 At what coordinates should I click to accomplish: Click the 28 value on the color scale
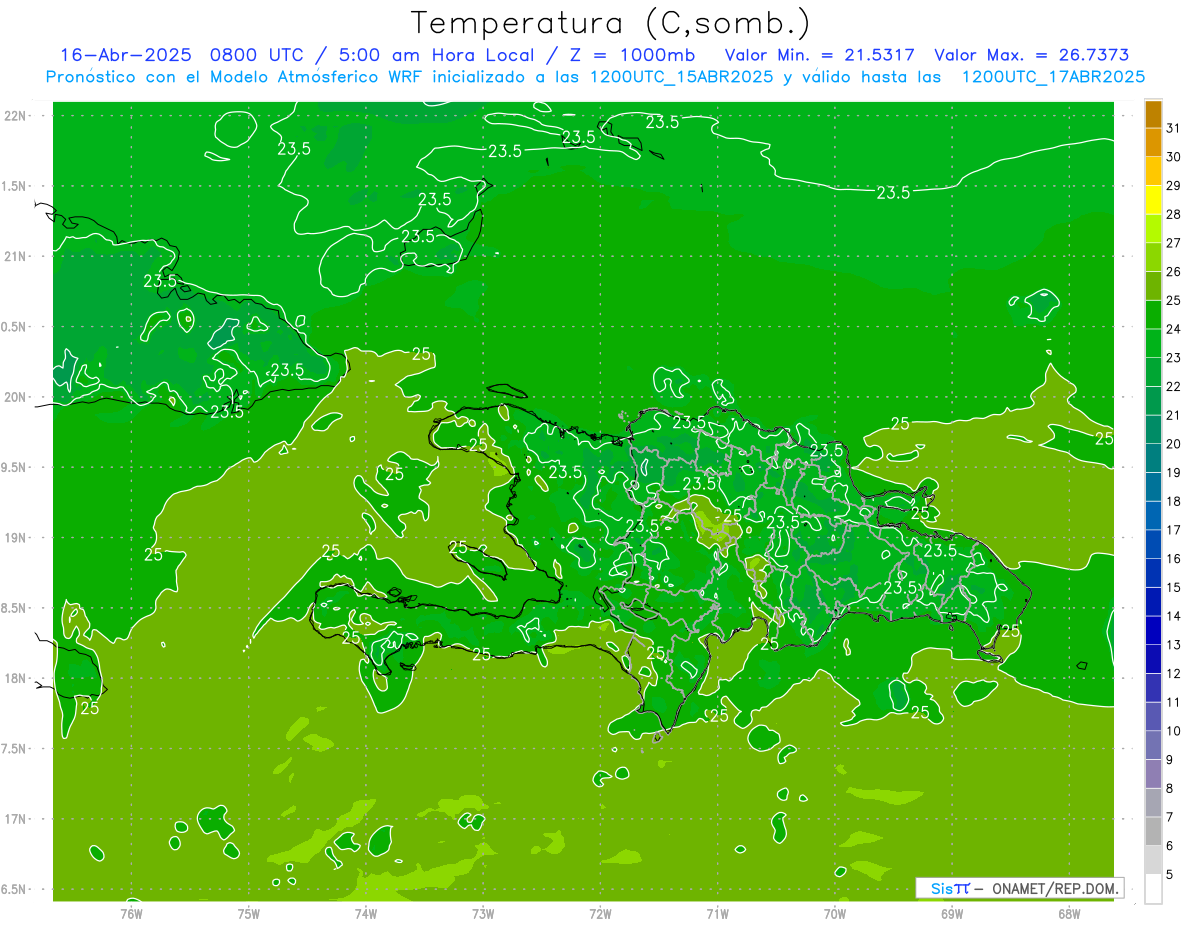coord(1174,213)
